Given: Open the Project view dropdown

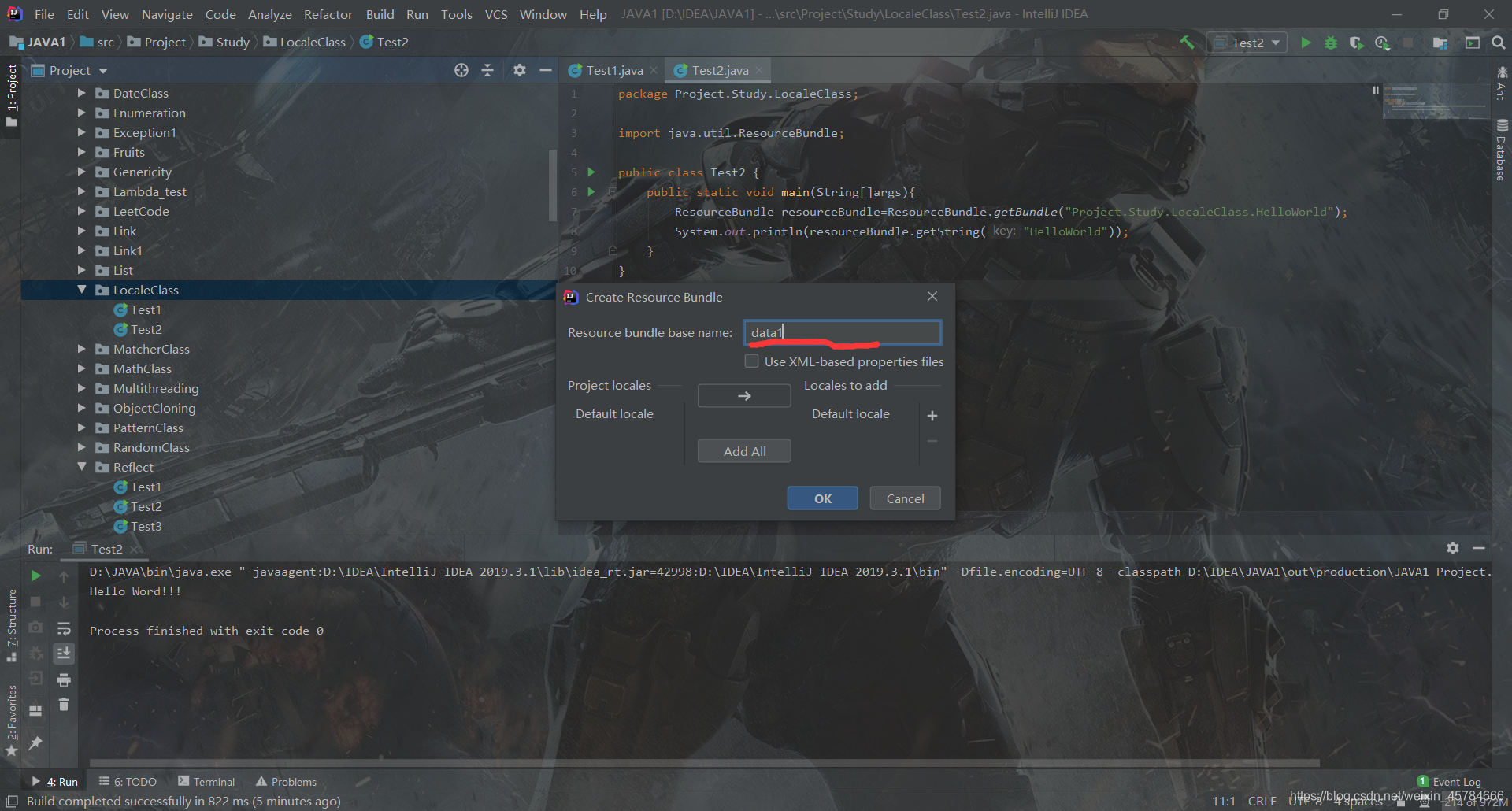Looking at the screenshot, I should pos(69,70).
